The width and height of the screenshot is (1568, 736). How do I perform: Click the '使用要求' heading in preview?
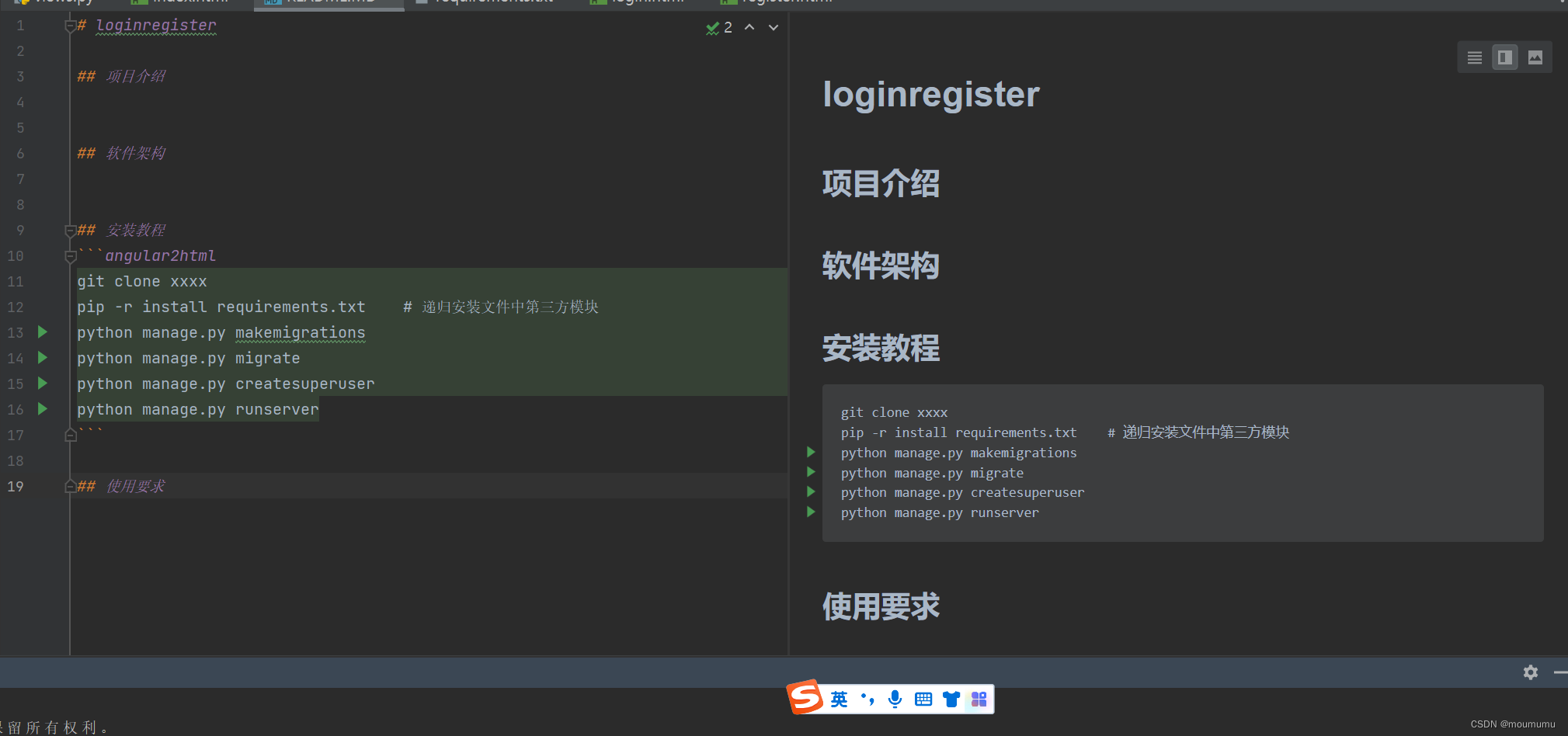point(881,606)
